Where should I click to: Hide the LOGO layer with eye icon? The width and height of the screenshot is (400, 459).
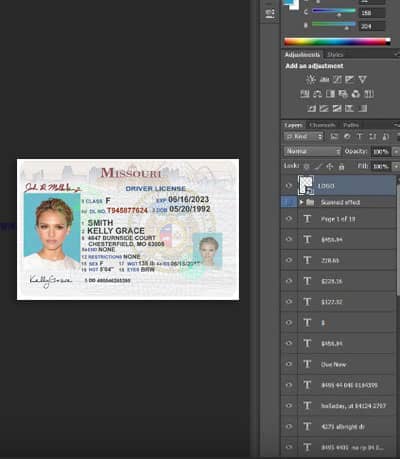(x=289, y=186)
